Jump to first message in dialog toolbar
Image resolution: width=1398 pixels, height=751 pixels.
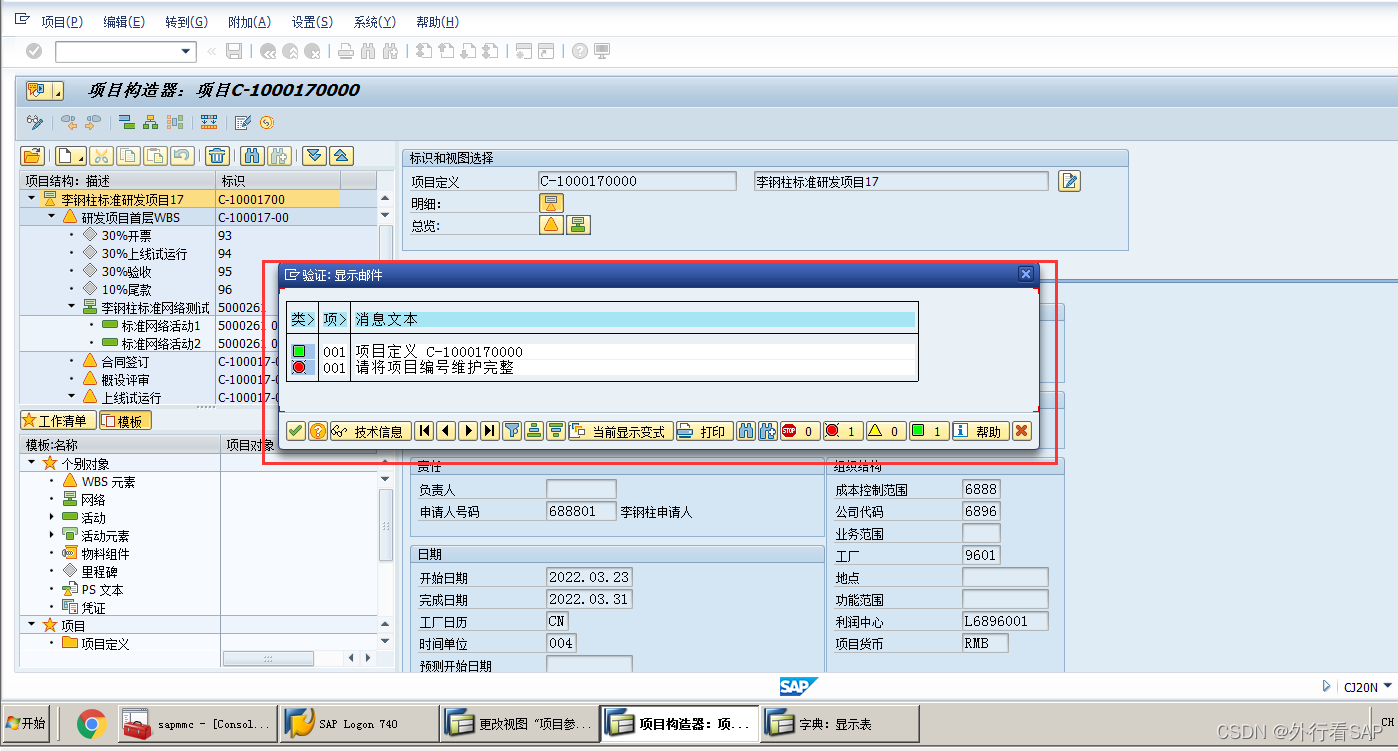tap(424, 431)
